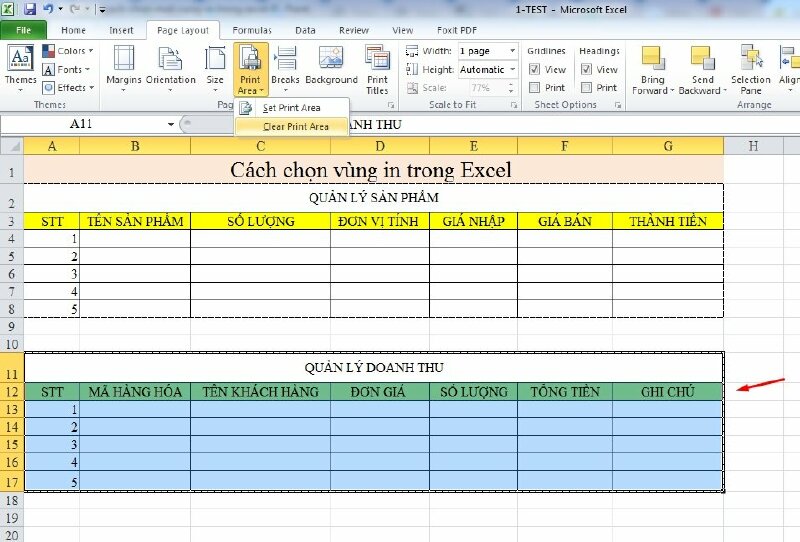Click the Save icon in quick access toolbar
800x542 pixels.
click(x=30, y=9)
